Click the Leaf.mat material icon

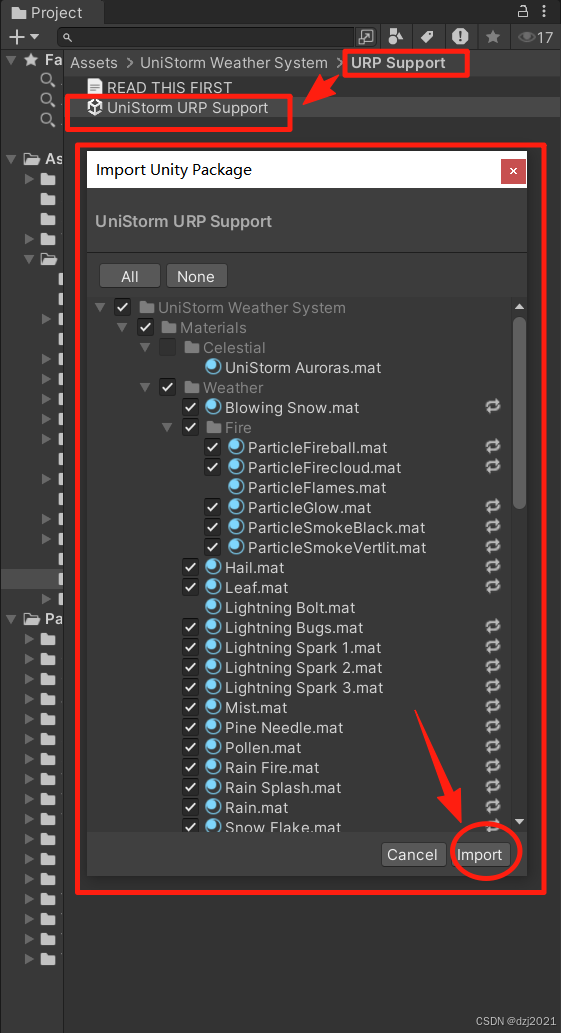click(x=213, y=587)
